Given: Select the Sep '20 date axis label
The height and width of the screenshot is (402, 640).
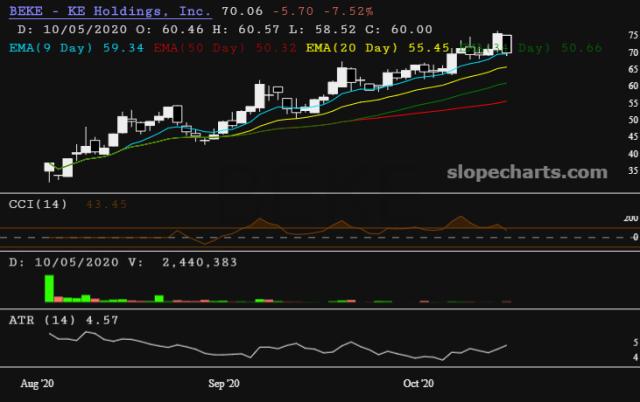Looking at the screenshot, I should [224, 384].
